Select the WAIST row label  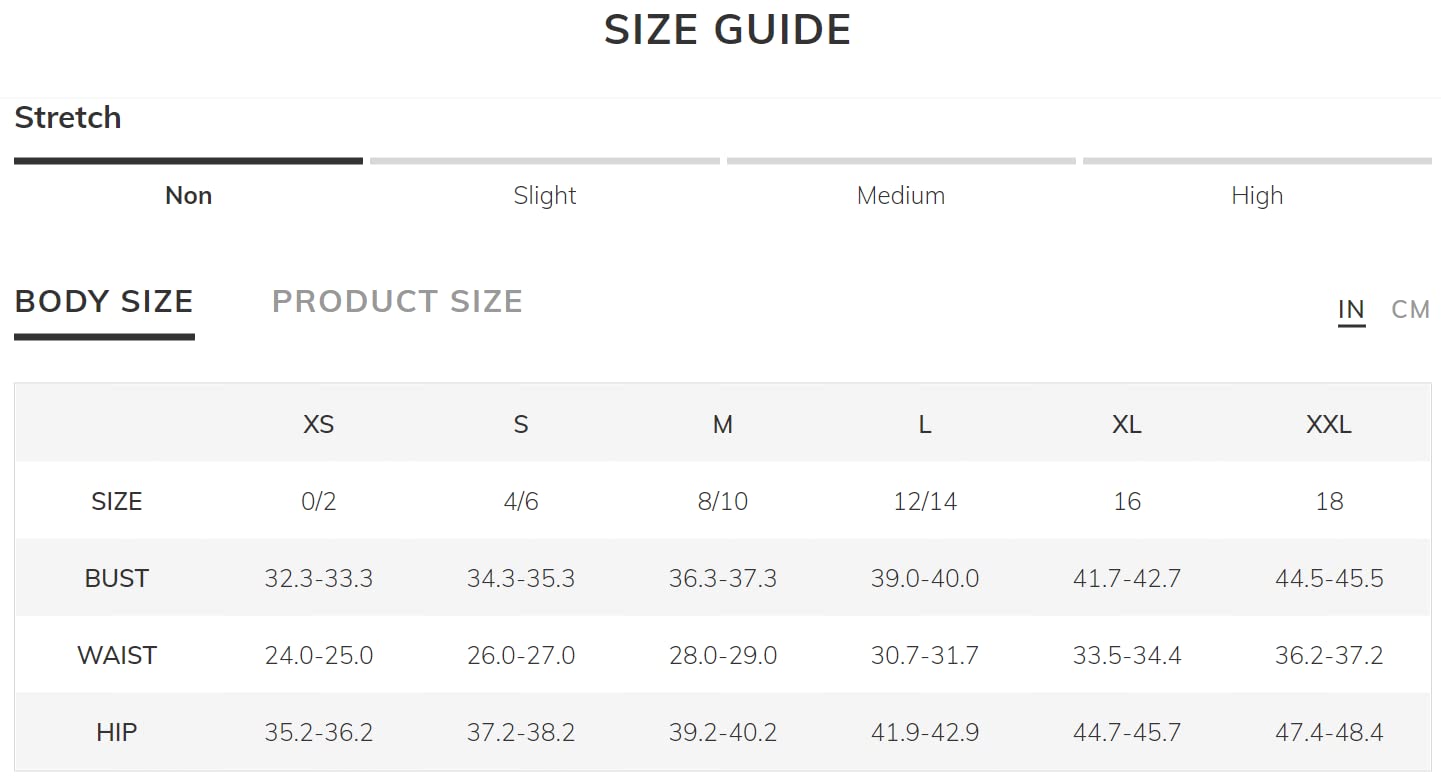pos(116,656)
